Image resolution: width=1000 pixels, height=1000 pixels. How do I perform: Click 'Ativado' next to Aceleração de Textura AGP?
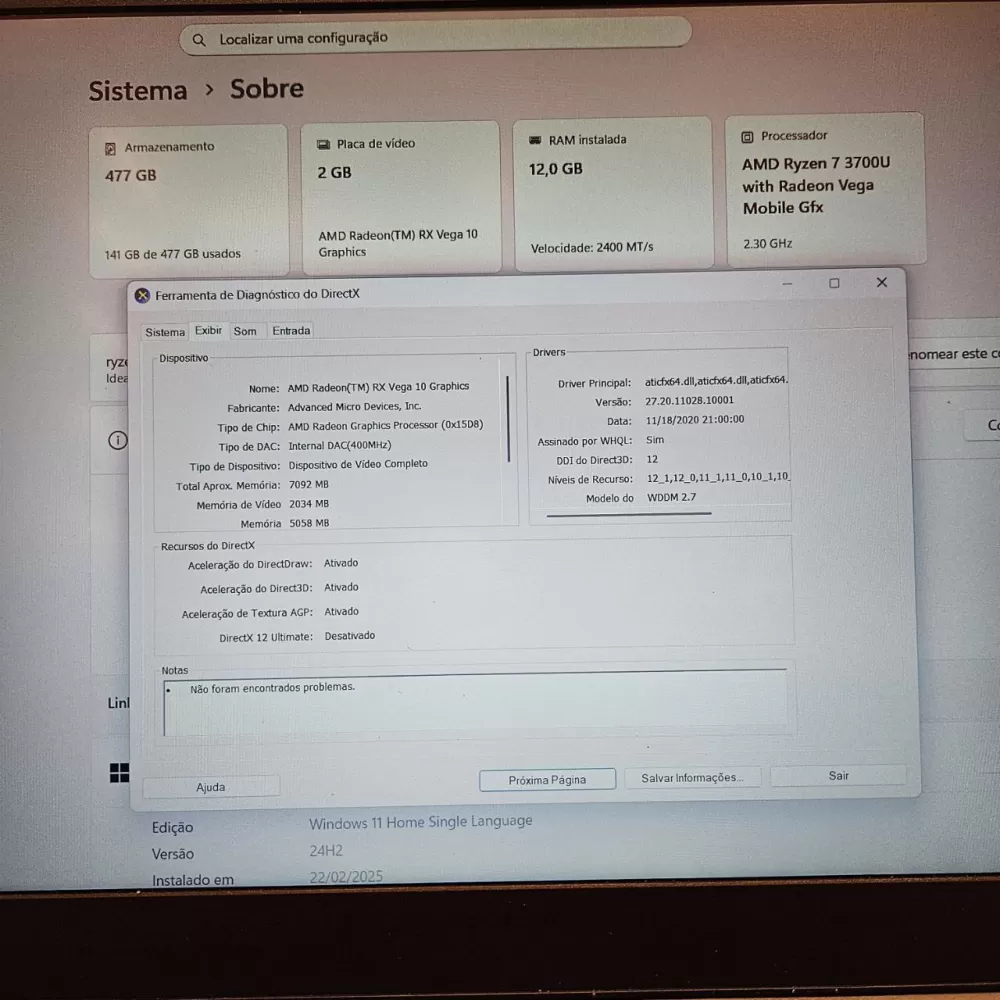tap(341, 612)
